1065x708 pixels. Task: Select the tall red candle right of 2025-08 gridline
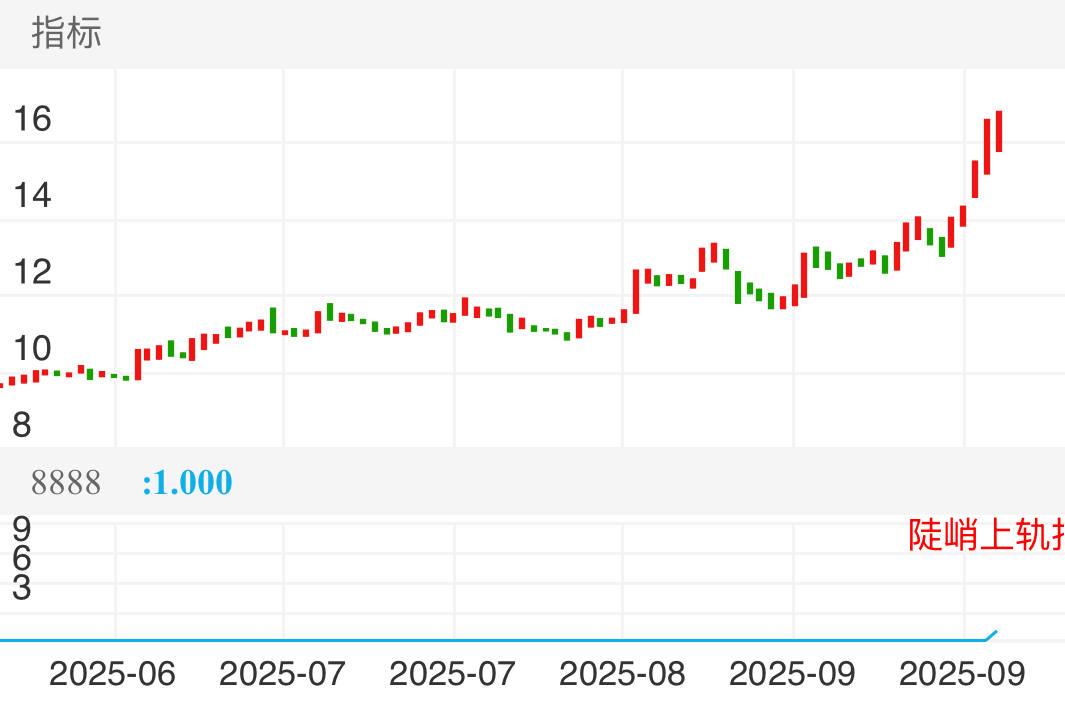tap(636, 291)
